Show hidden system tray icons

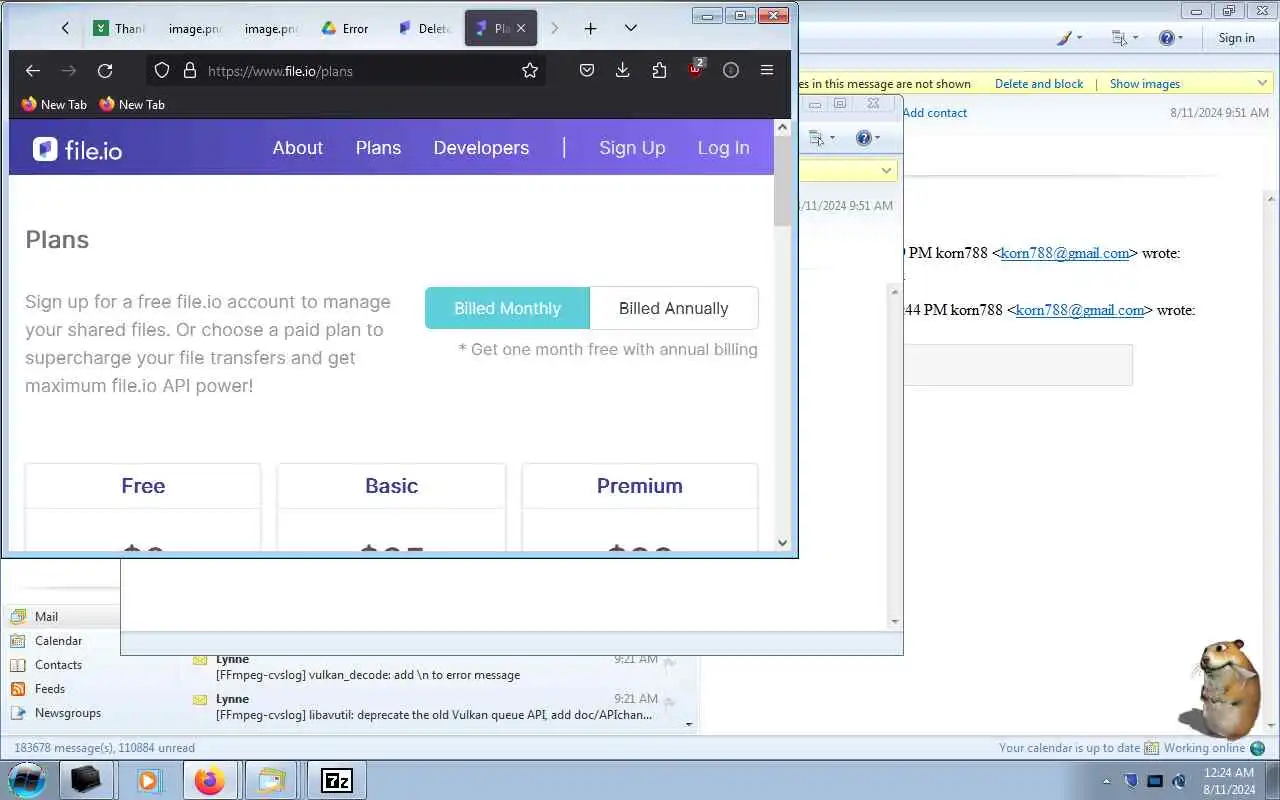click(x=1106, y=781)
